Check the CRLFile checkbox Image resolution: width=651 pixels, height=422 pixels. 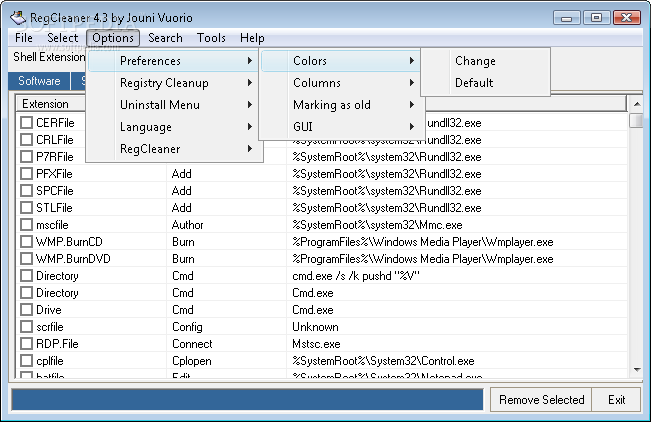pos(26,140)
